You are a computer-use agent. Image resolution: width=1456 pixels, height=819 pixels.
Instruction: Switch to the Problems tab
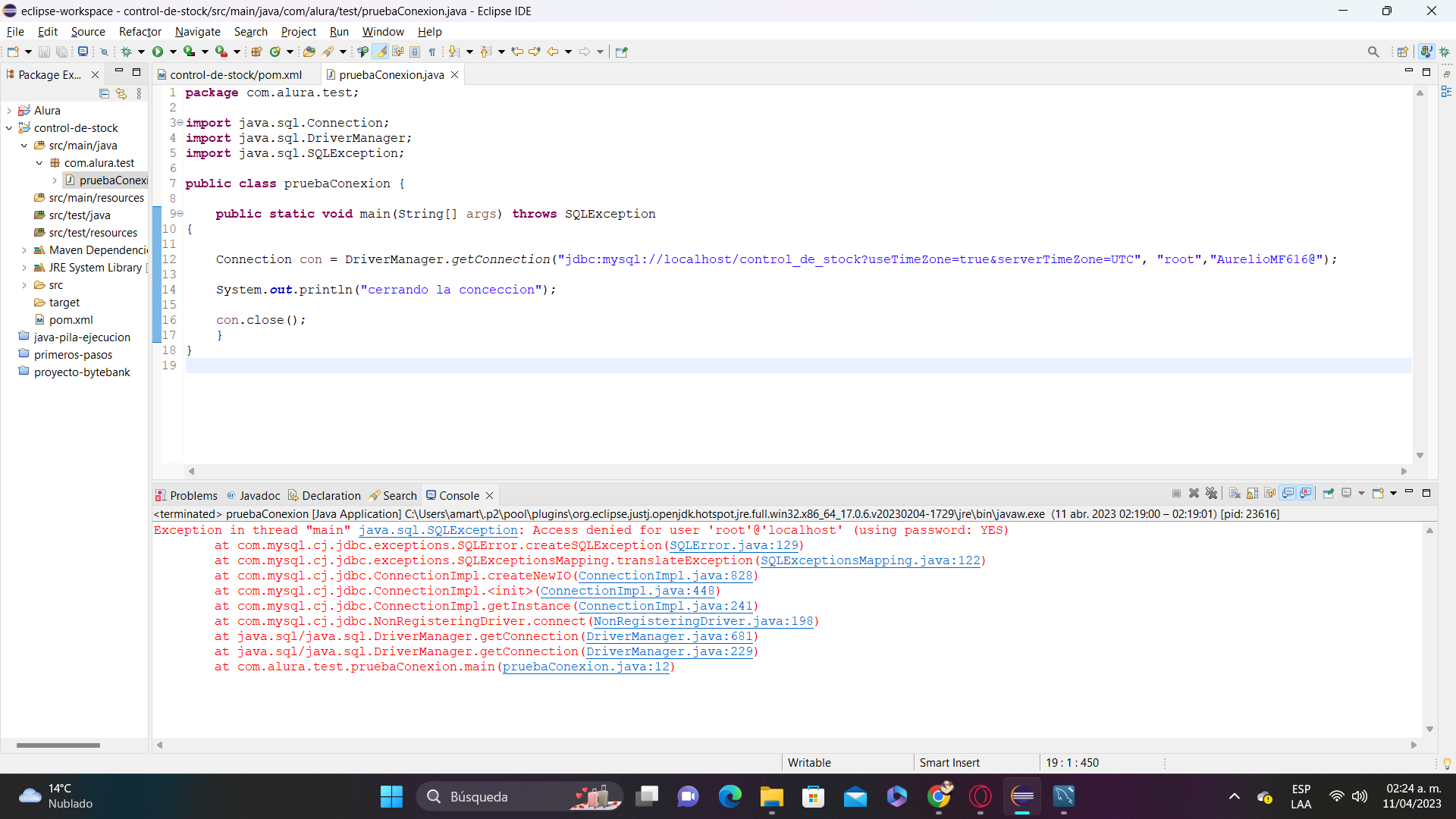click(187, 496)
